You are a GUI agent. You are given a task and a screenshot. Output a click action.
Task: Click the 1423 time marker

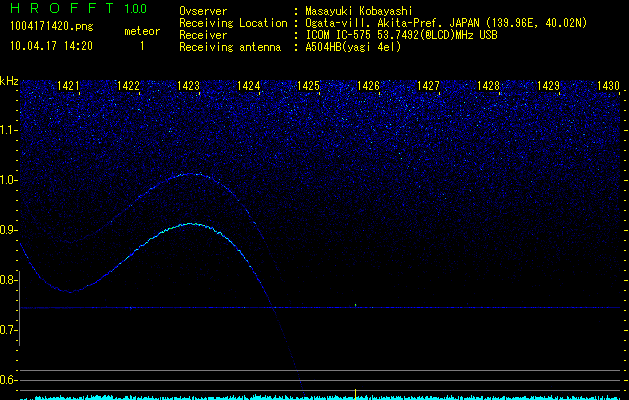tap(189, 87)
